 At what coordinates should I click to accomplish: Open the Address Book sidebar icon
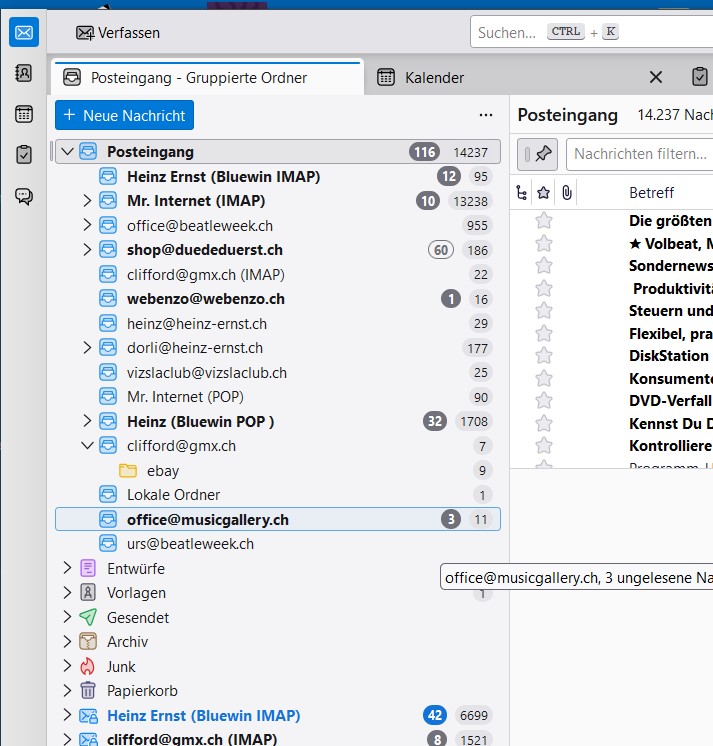click(x=24, y=73)
